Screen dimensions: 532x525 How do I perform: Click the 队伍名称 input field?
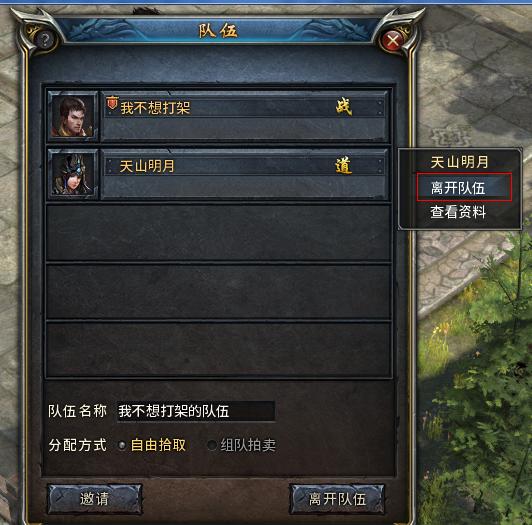(x=196, y=411)
